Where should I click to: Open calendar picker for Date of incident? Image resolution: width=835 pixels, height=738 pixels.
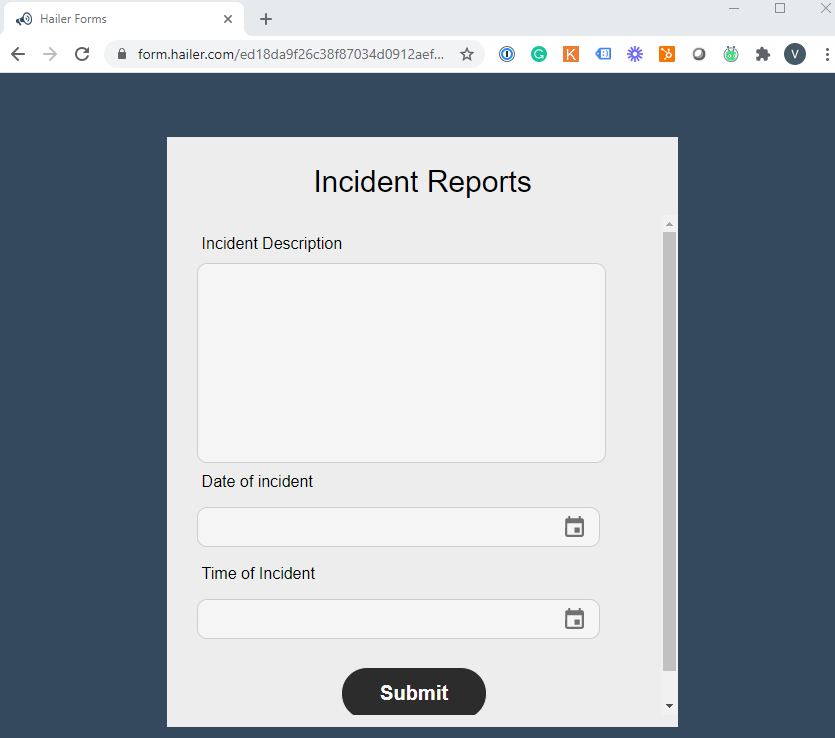[574, 527]
